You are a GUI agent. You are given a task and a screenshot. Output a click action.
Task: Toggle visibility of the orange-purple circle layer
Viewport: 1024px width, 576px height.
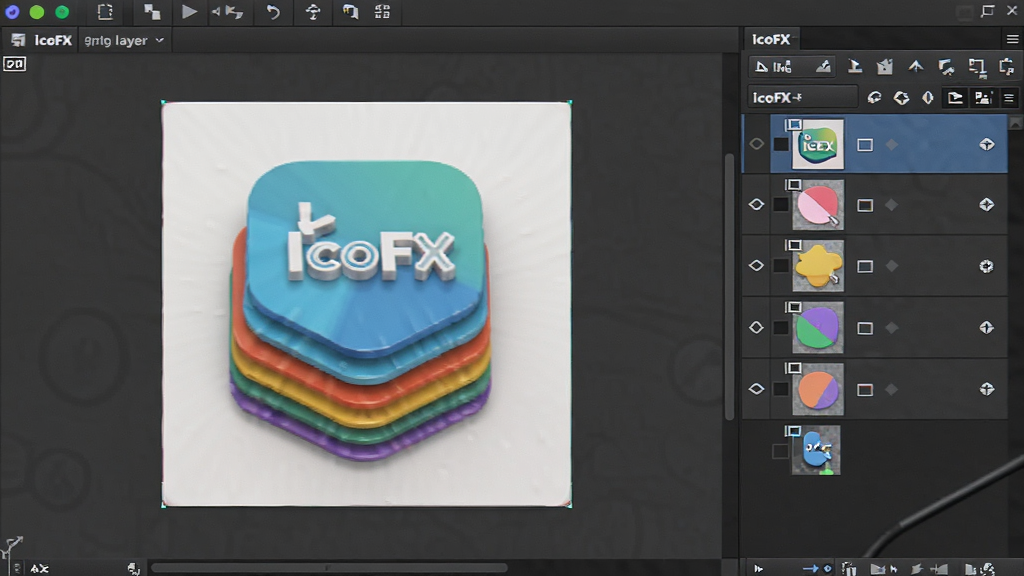click(x=756, y=389)
